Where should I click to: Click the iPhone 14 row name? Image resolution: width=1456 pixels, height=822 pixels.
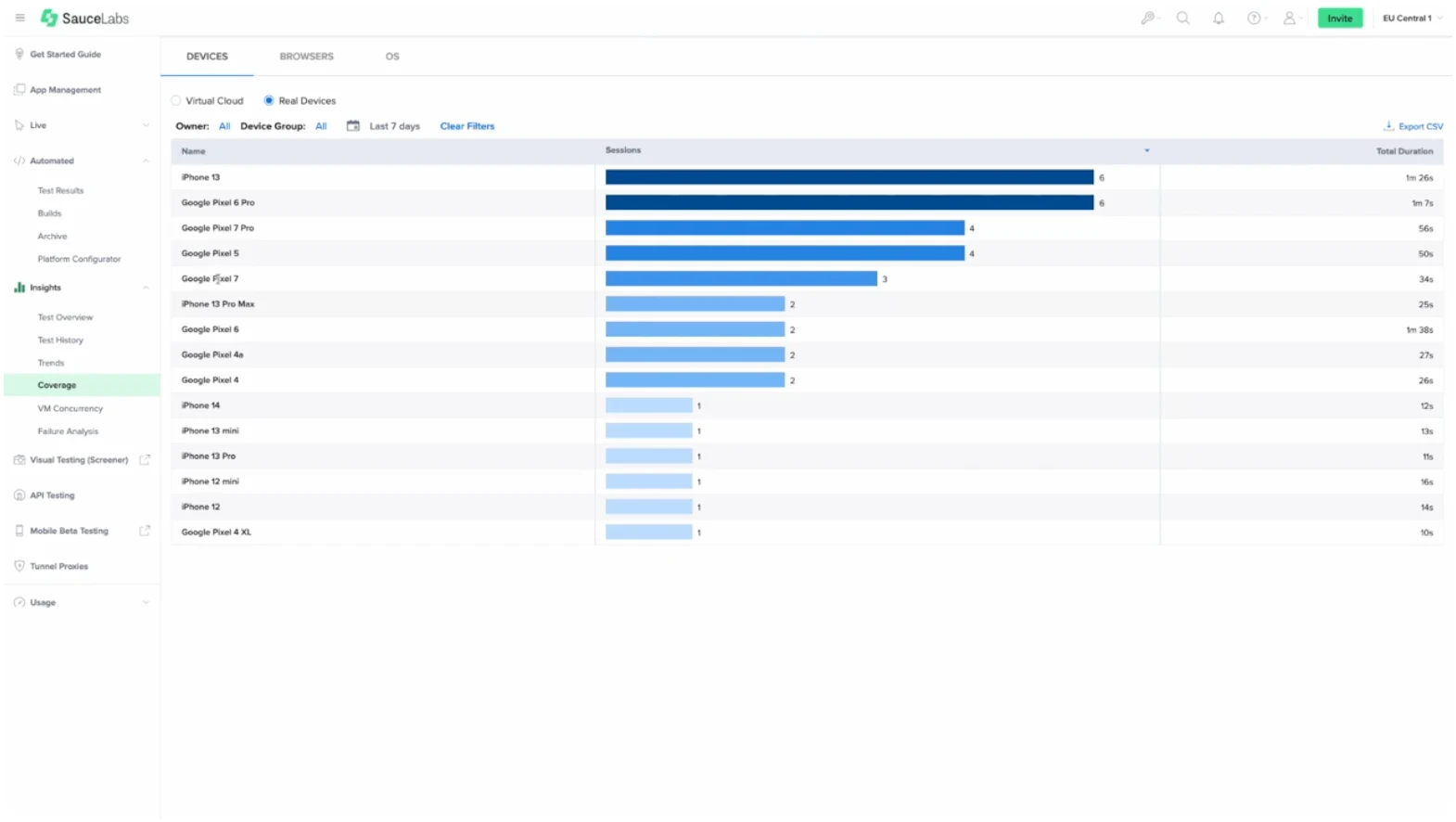pos(200,405)
